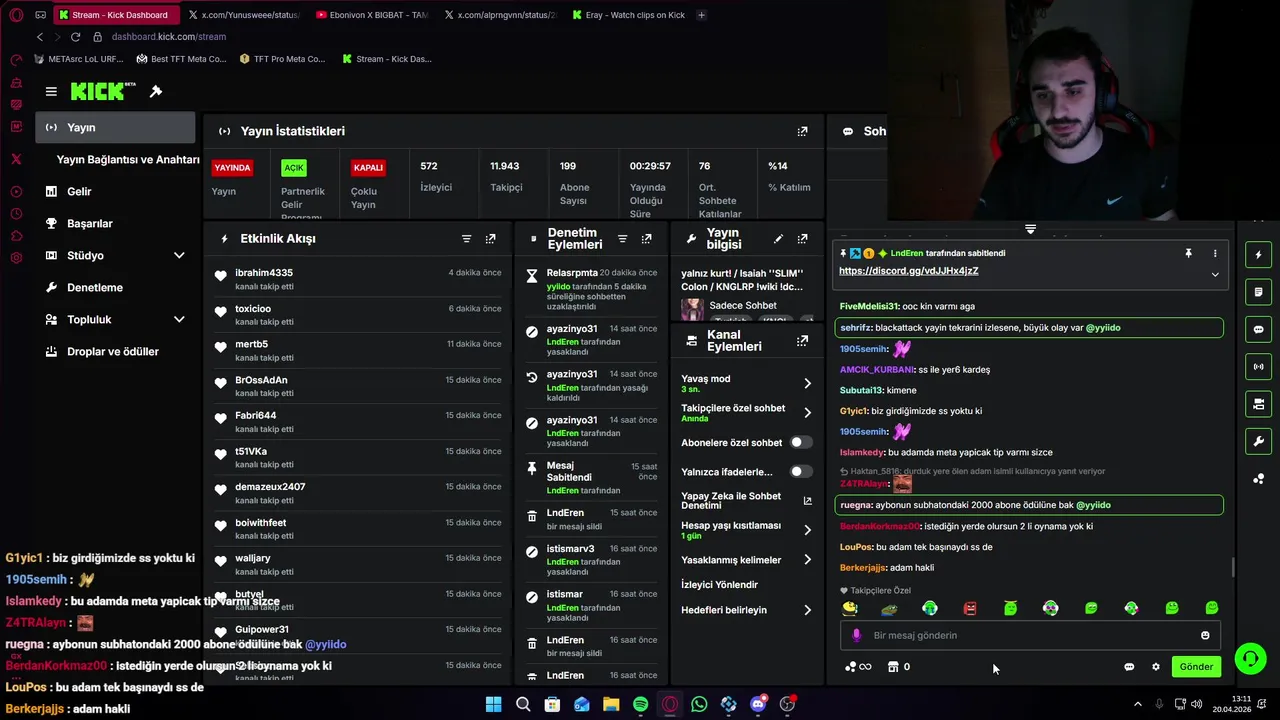1280x720 pixels.
Task: Open Yayın Bağlantısı ve Anahtarı page
Action: point(128,160)
